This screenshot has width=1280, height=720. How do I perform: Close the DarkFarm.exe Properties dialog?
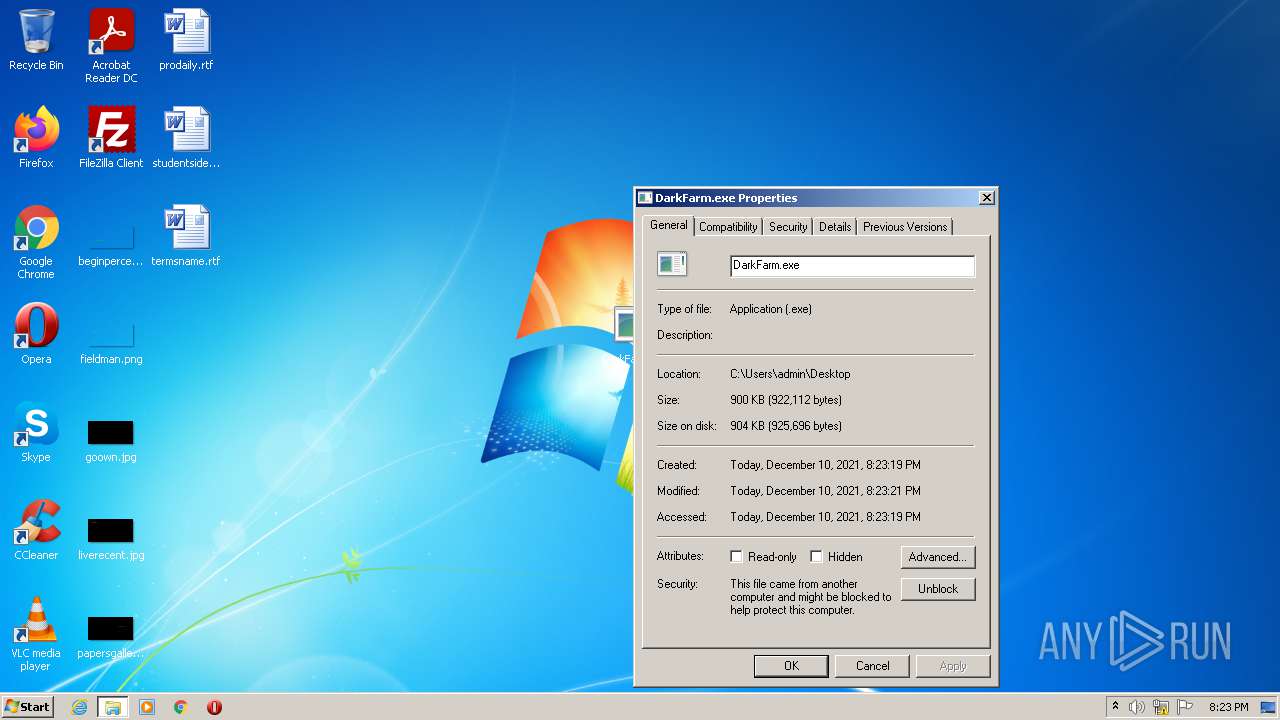(x=986, y=198)
